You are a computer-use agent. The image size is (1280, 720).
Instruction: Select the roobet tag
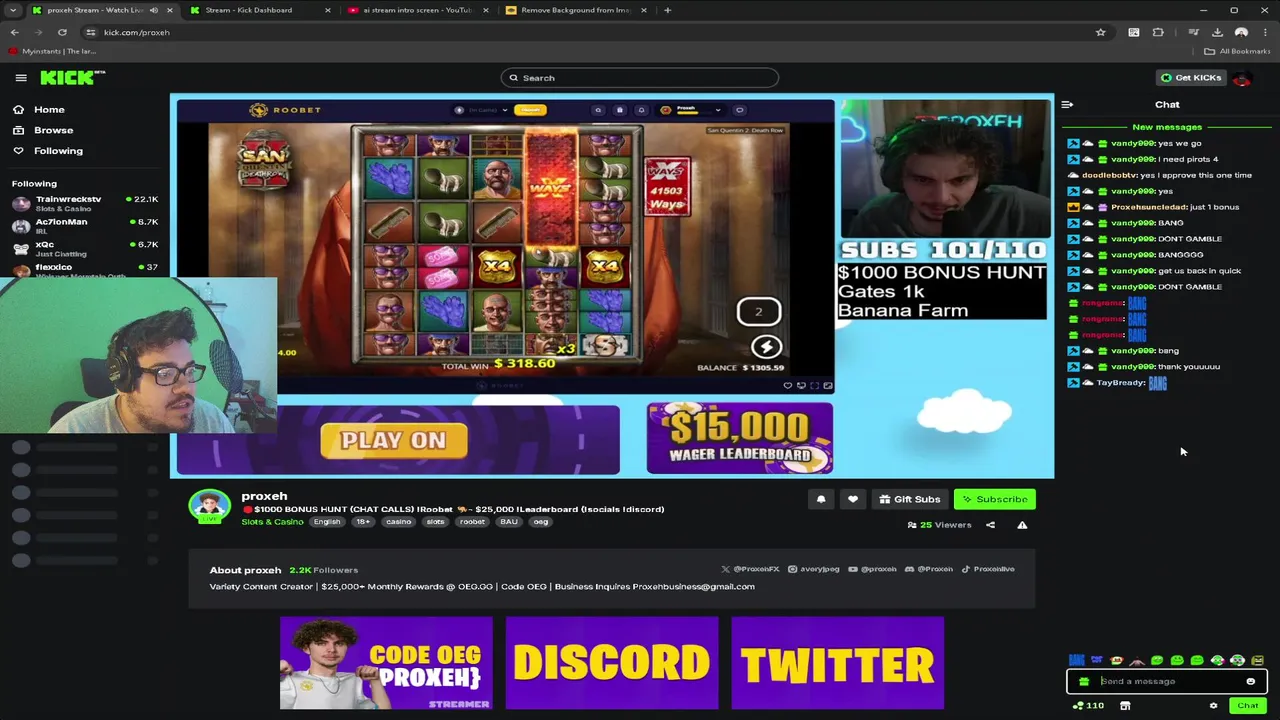click(472, 522)
